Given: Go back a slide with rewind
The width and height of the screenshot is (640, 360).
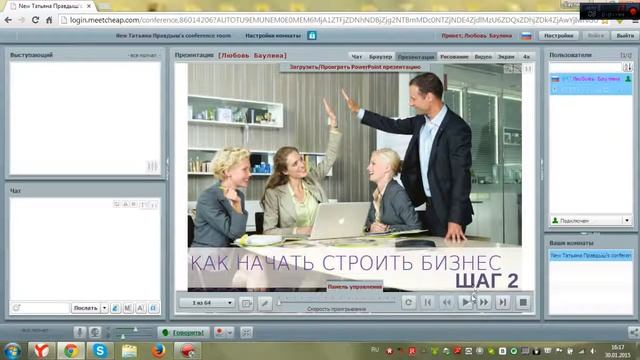Looking at the screenshot, I should click(447, 302).
